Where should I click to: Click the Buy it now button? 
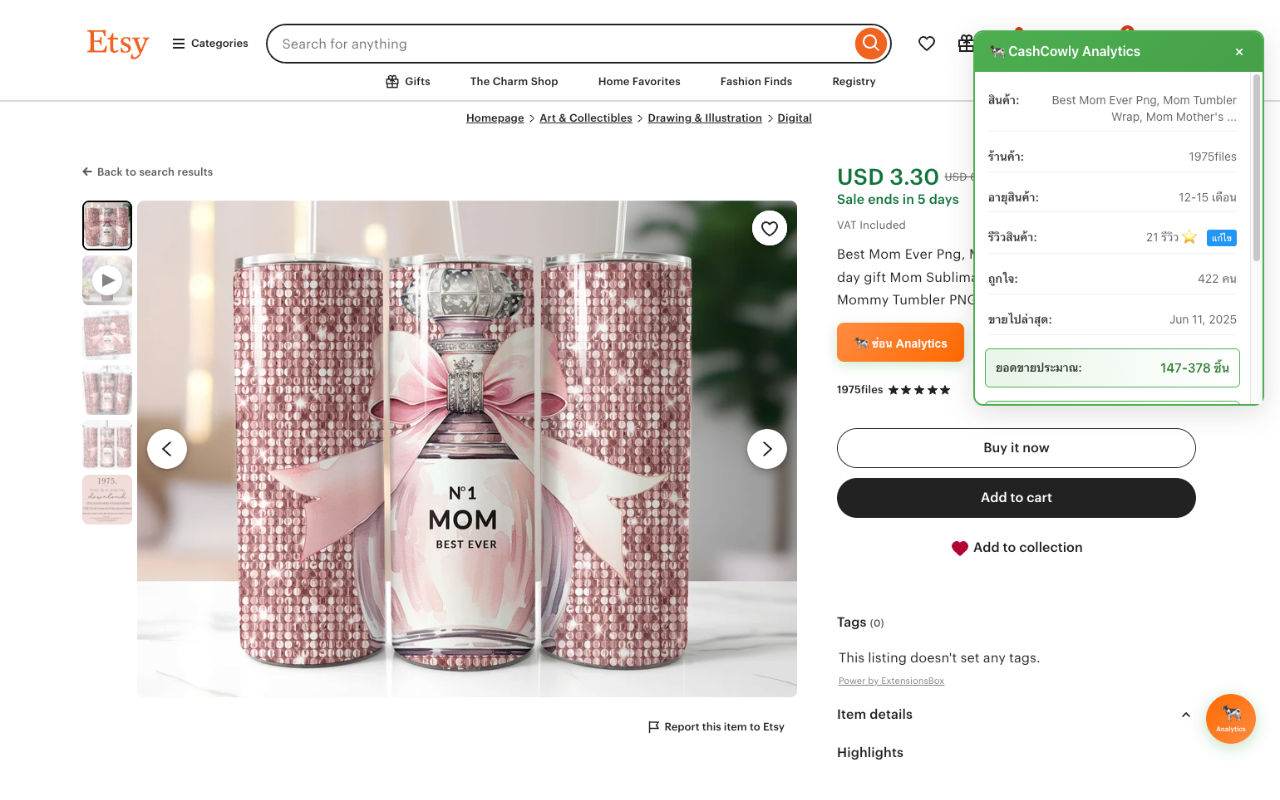(x=1016, y=448)
